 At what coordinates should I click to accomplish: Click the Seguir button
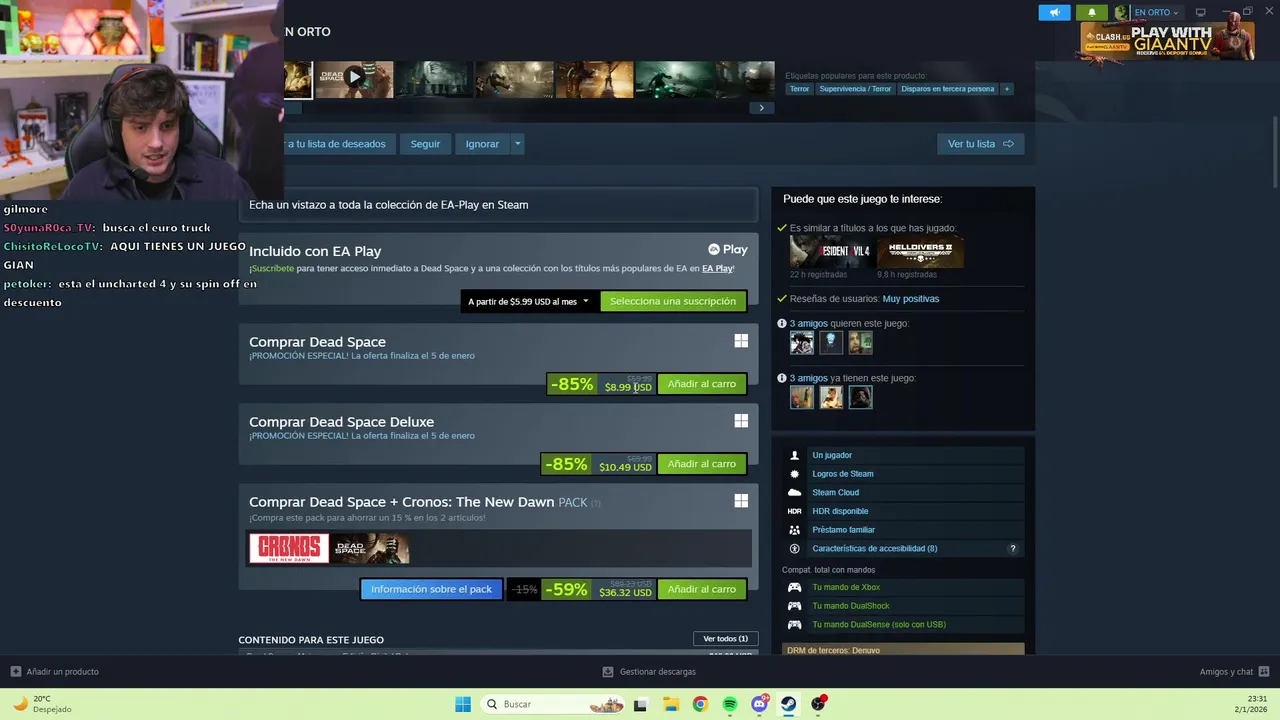coord(425,144)
